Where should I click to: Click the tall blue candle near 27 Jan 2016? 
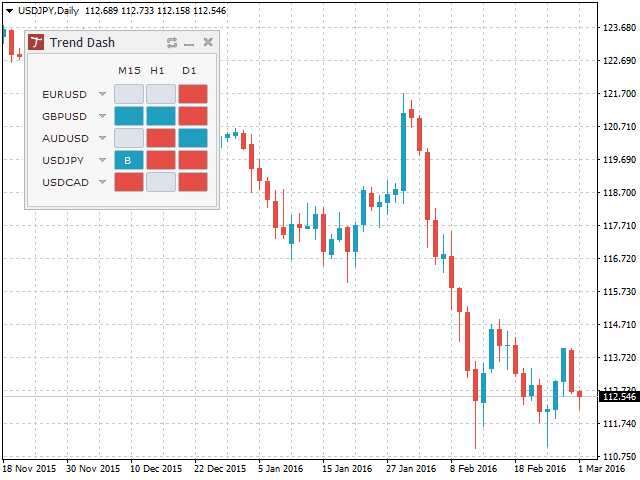pyautogui.click(x=403, y=152)
